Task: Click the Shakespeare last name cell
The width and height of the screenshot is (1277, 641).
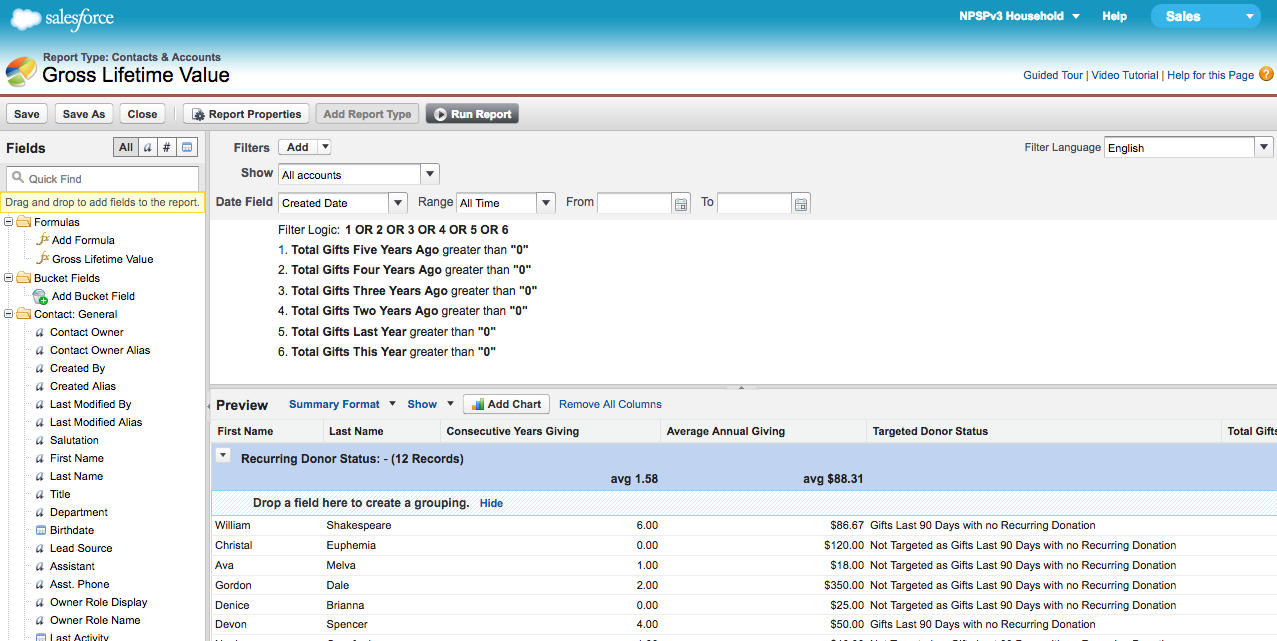Action: (359, 525)
